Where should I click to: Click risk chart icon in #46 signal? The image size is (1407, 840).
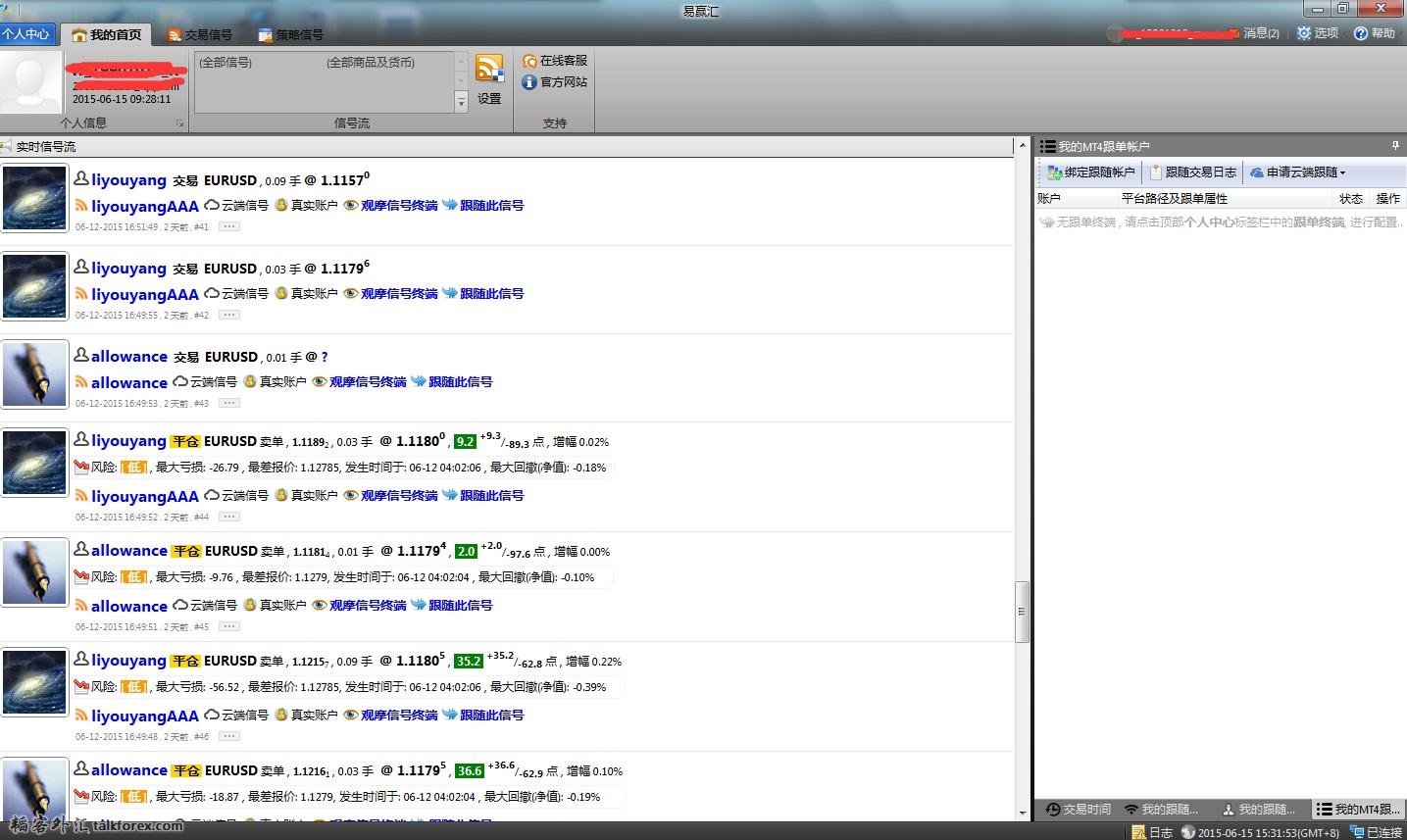pyautogui.click(x=82, y=686)
